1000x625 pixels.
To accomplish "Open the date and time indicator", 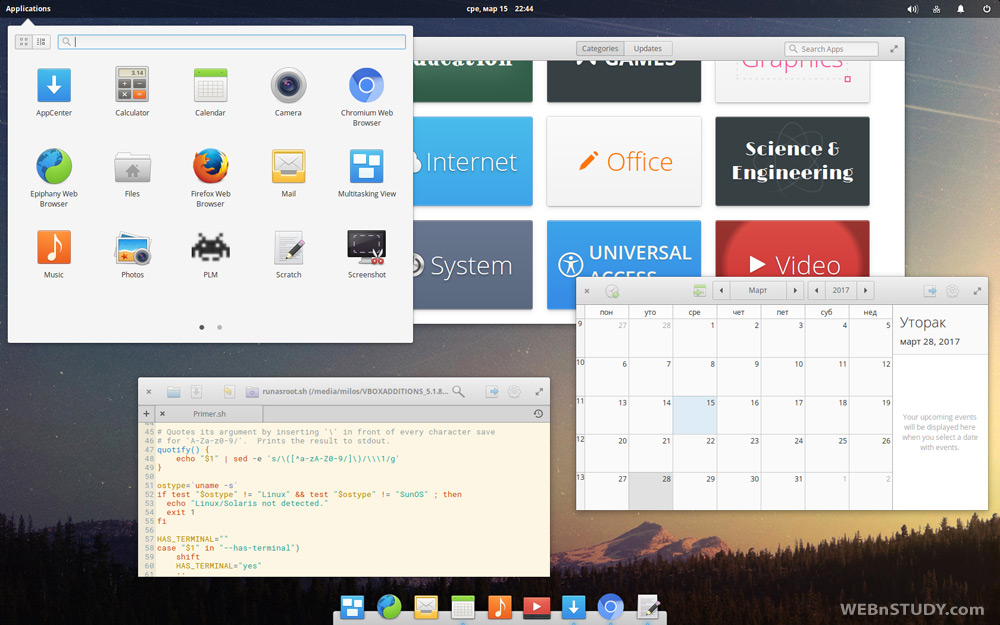I will 500,9.
